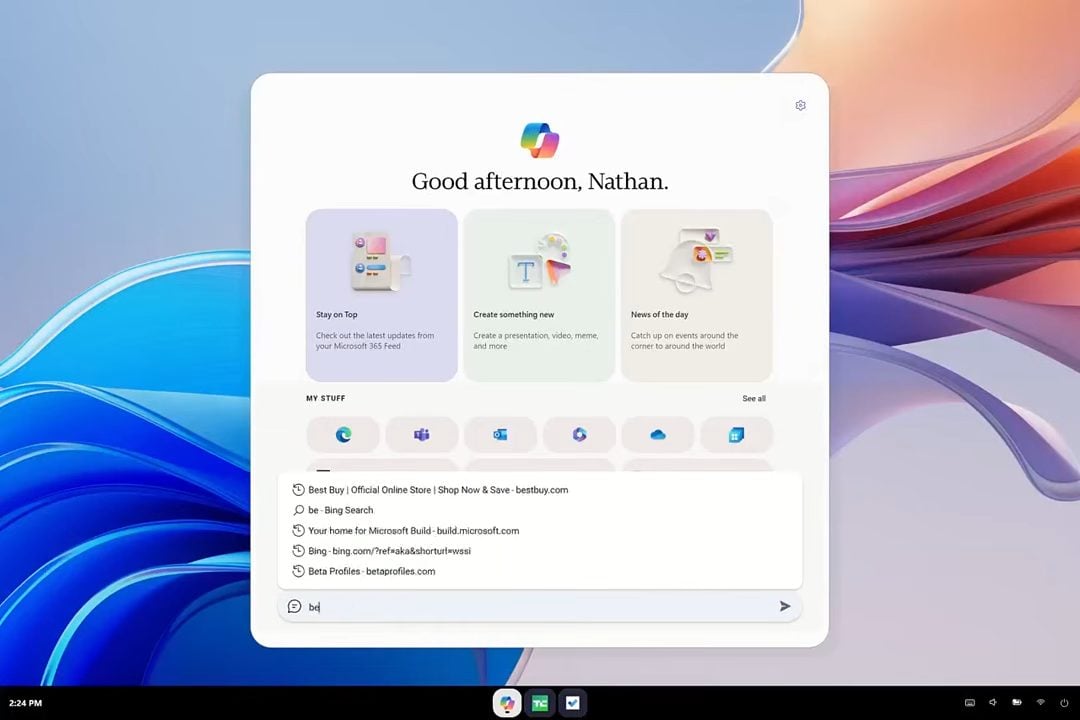1080x720 pixels.
Task: Click the chat bubble icon in prompt box
Action: click(295, 606)
